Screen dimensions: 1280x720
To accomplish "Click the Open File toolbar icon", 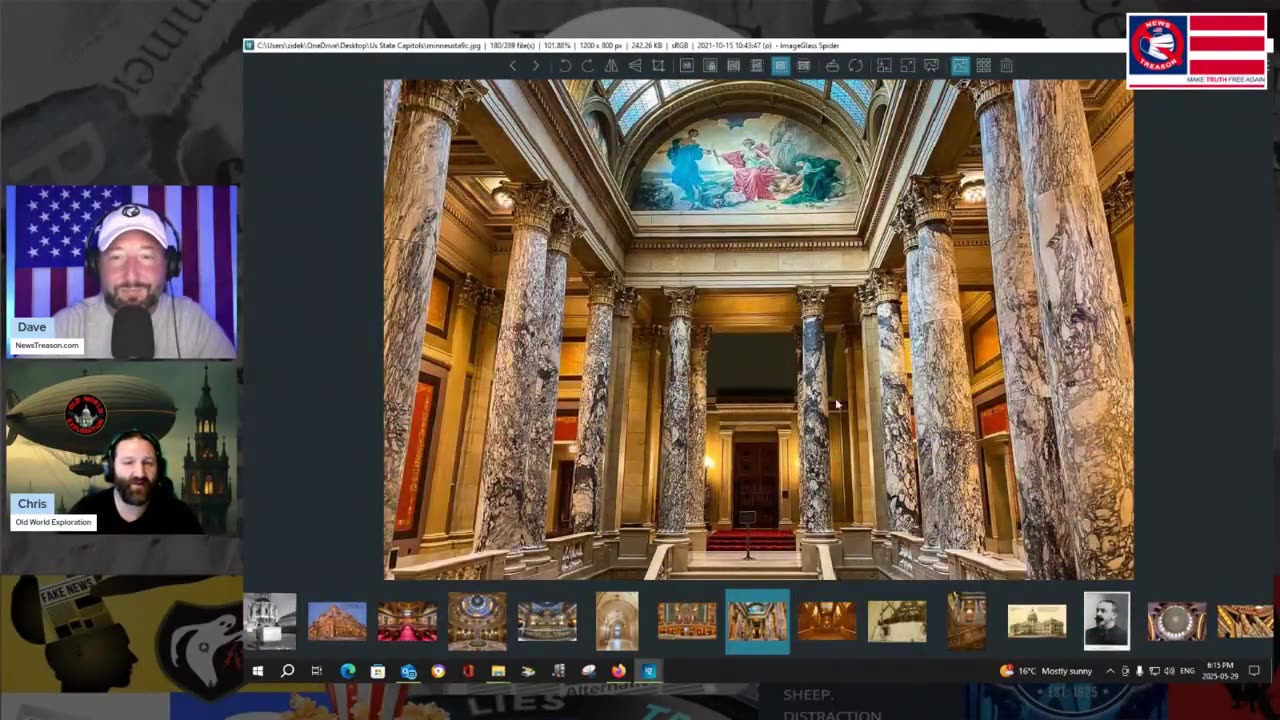I will (832, 66).
